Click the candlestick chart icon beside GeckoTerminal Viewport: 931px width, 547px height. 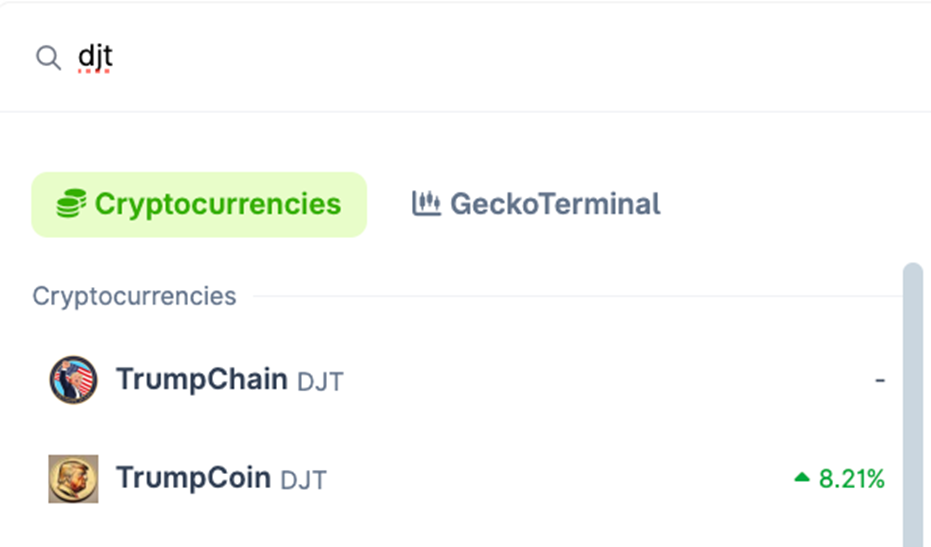426,203
